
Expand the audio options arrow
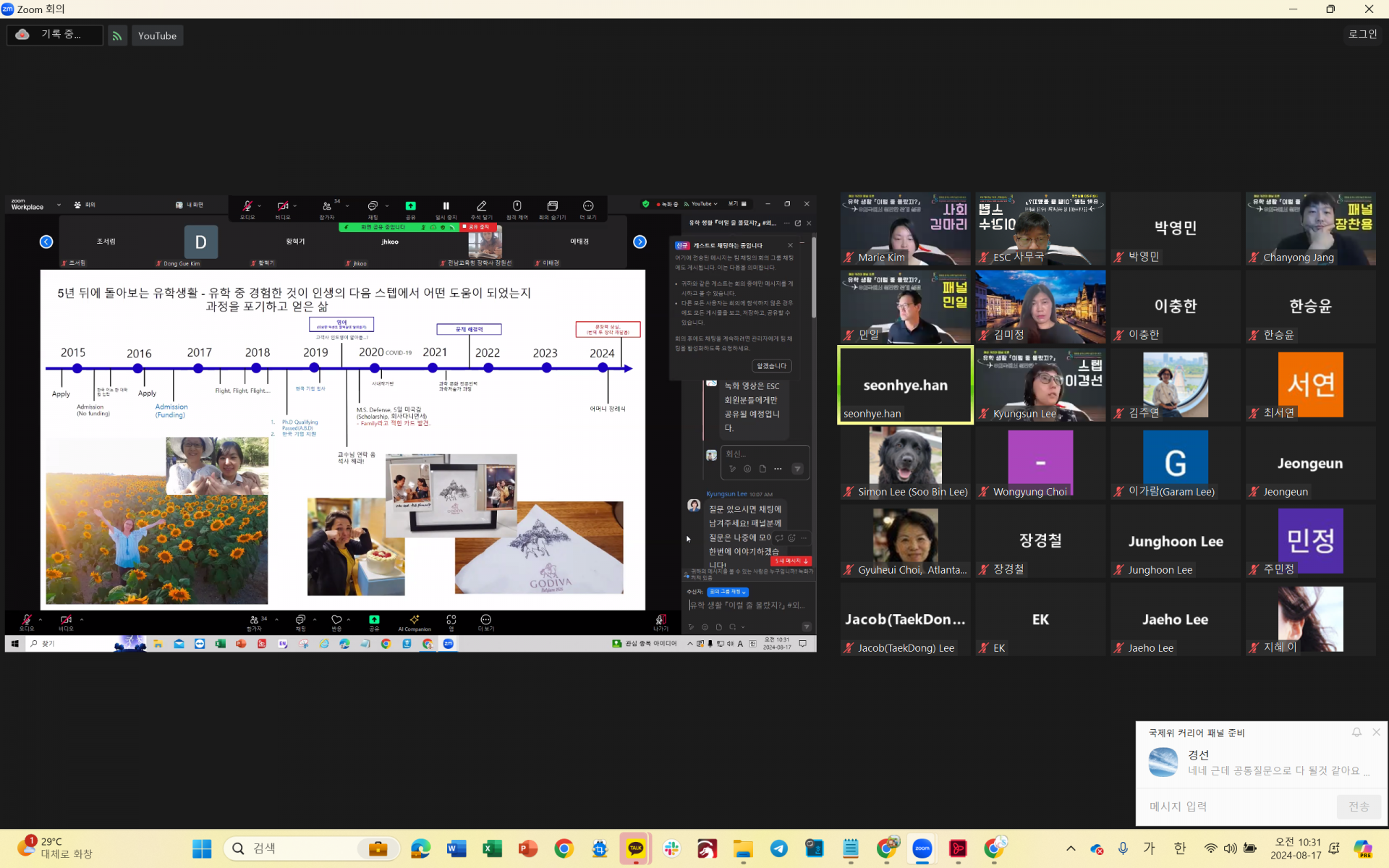(x=260, y=206)
